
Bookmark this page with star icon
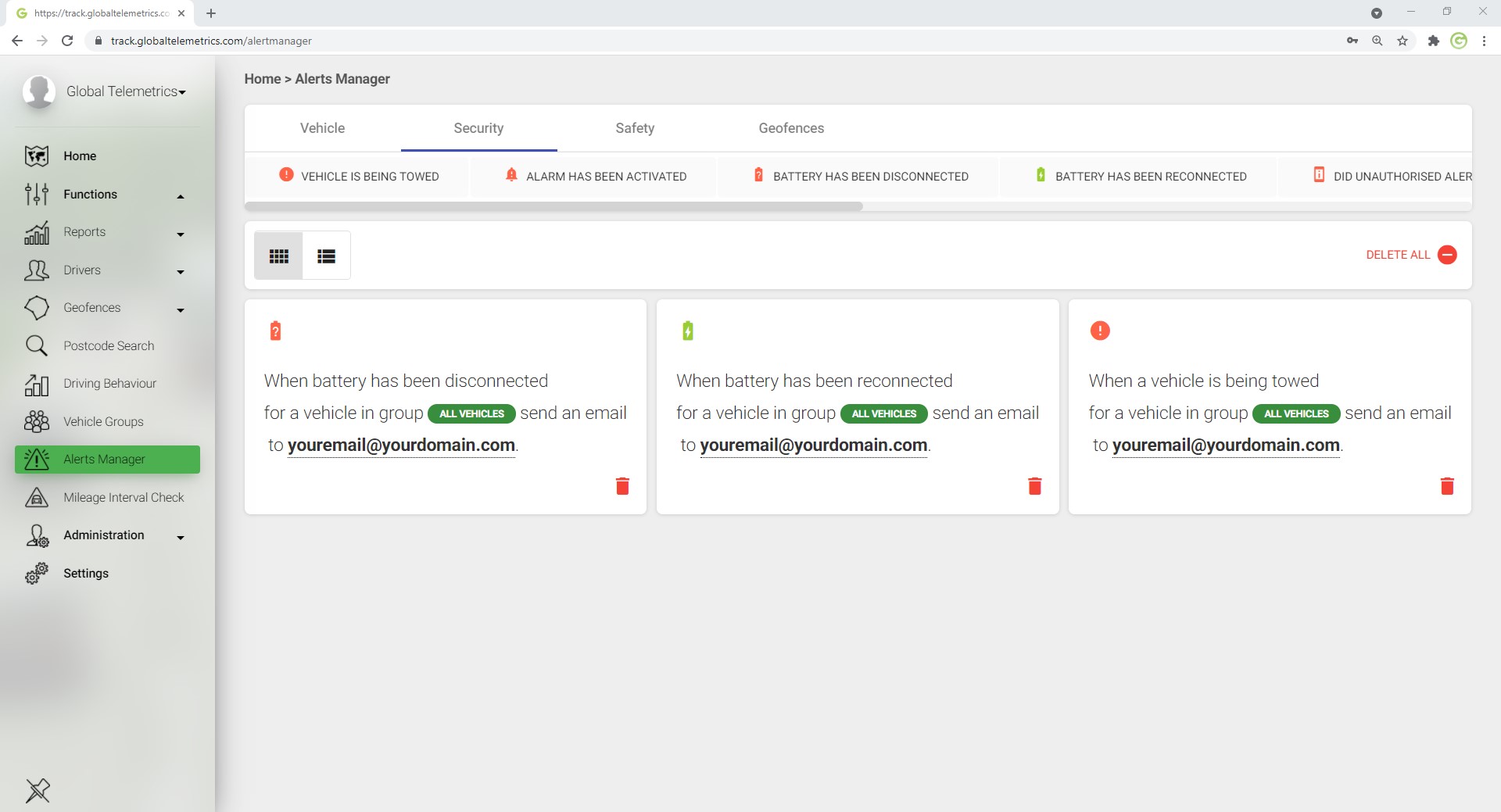[1402, 41]
